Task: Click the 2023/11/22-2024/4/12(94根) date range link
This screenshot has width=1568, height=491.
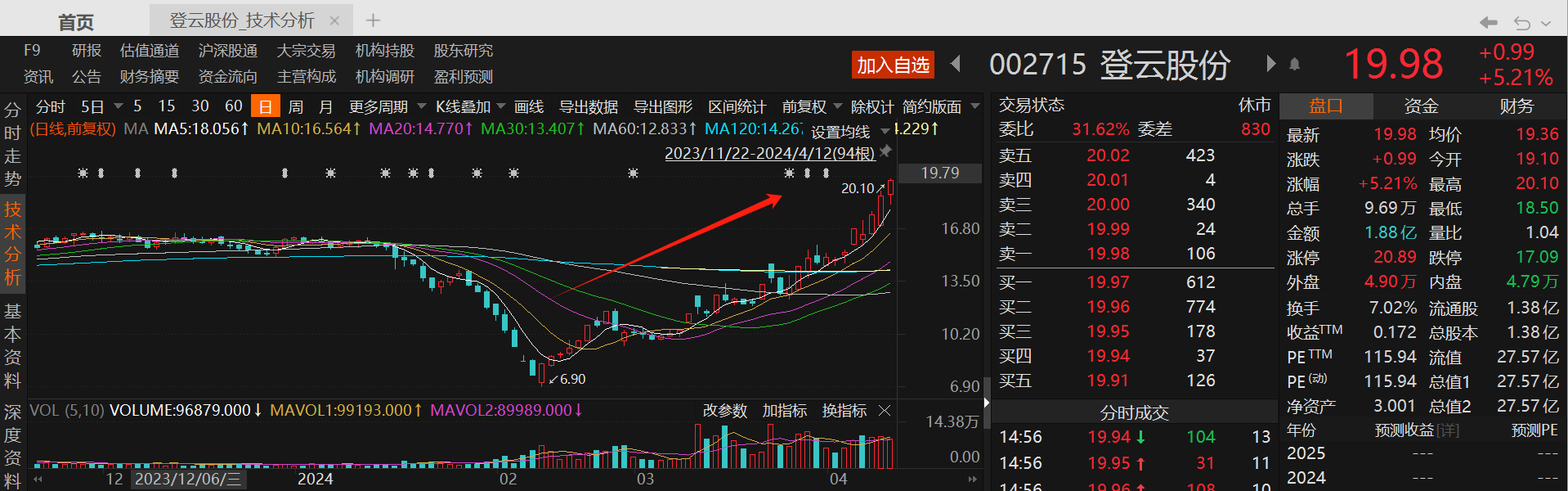Action: click(769, 153)
